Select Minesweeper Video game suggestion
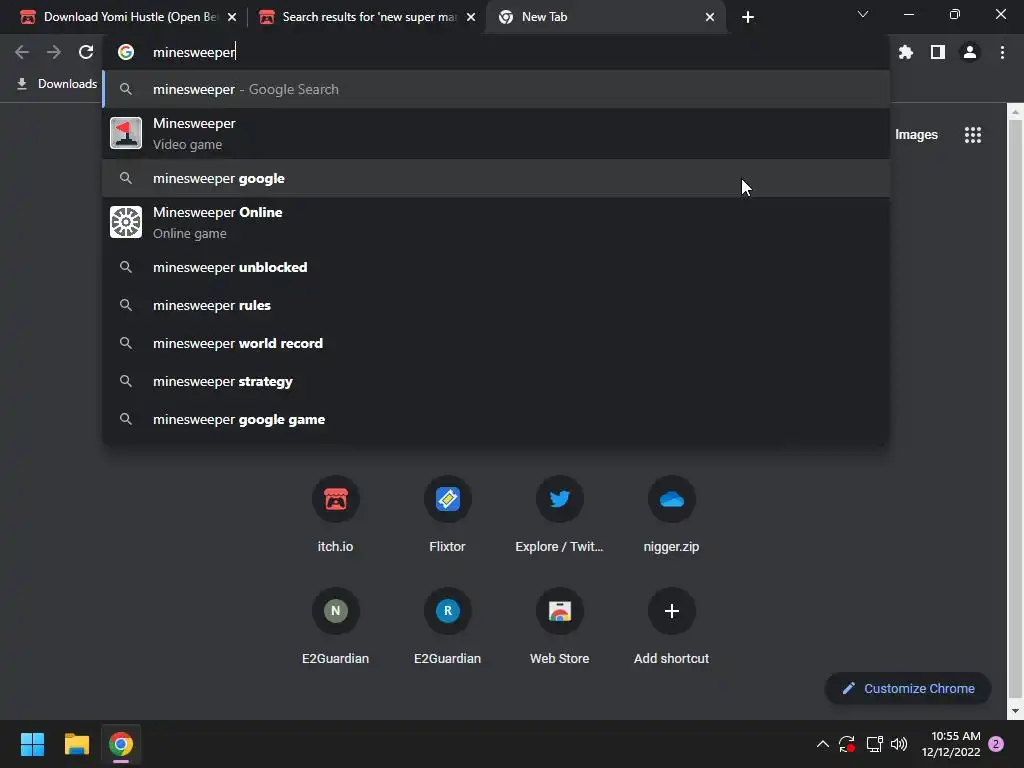 point(496,134)
